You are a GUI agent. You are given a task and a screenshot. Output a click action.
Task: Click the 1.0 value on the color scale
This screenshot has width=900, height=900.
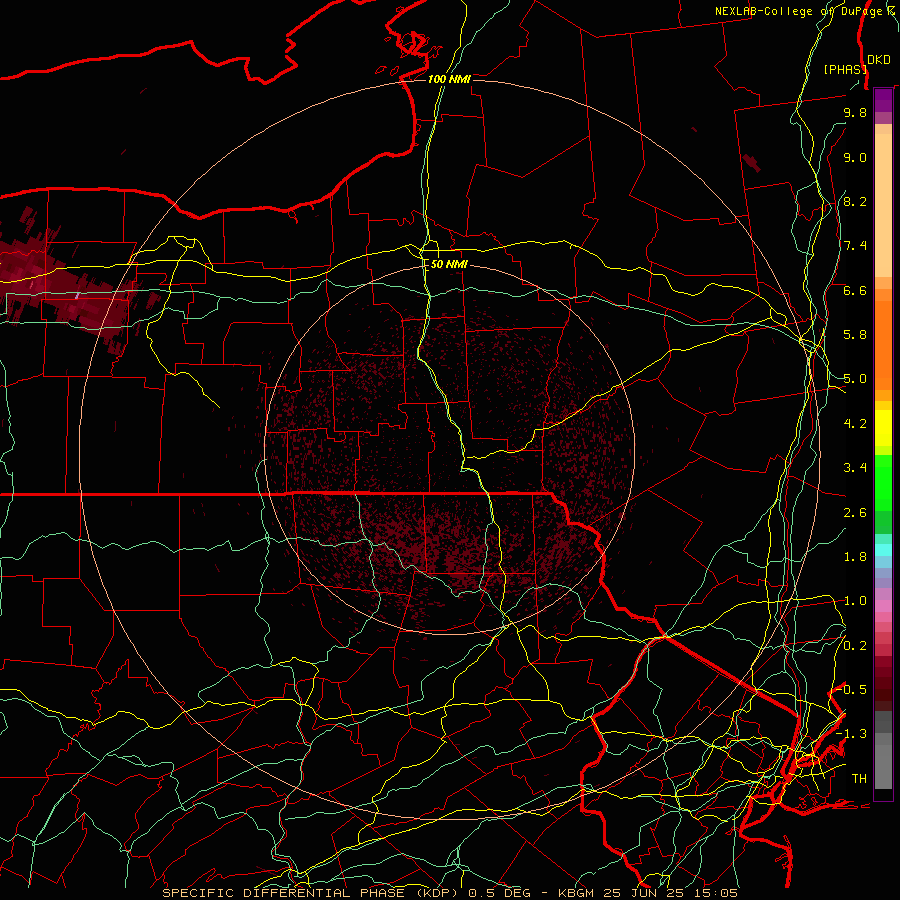pyautogui.click(x=855, y=601)
